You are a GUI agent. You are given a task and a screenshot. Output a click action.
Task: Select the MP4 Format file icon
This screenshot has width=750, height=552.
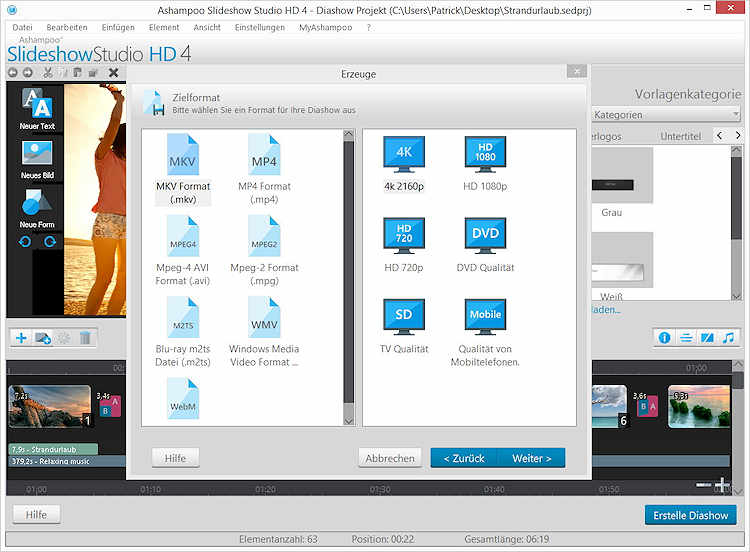tap(264, 155)
